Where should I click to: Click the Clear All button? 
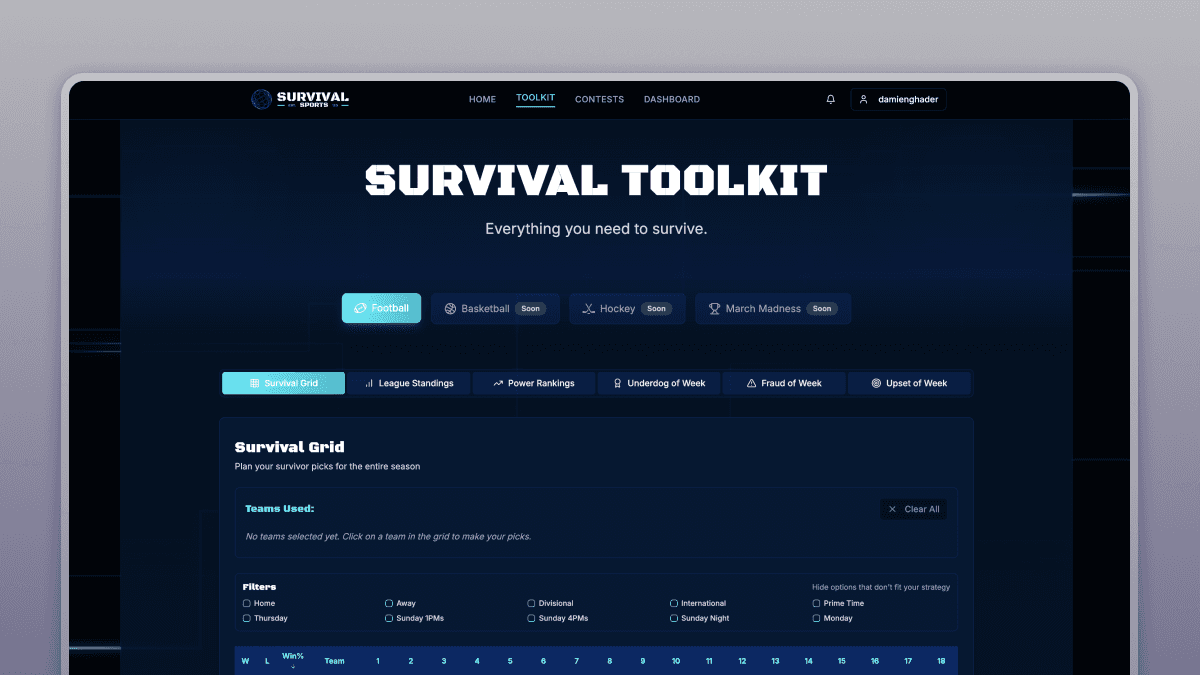coord(913,509)
